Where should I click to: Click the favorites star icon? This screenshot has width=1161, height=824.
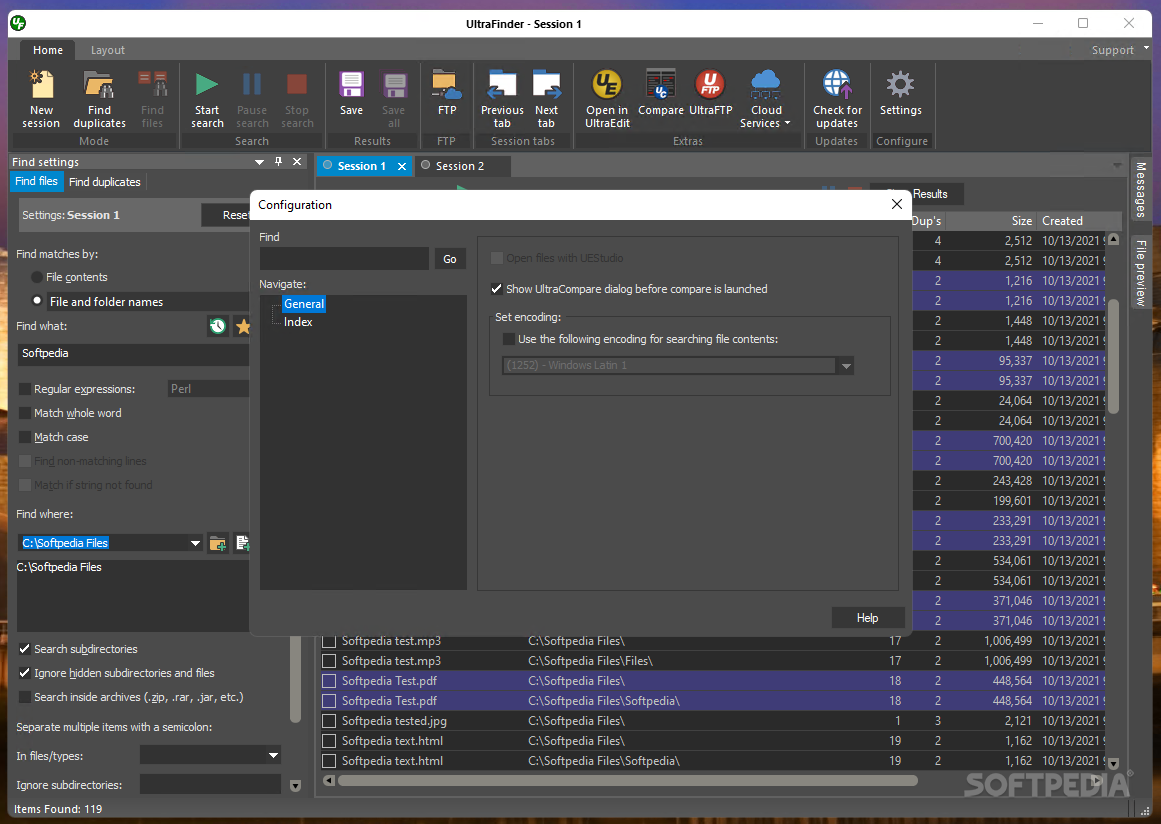(x=242, y=326)
